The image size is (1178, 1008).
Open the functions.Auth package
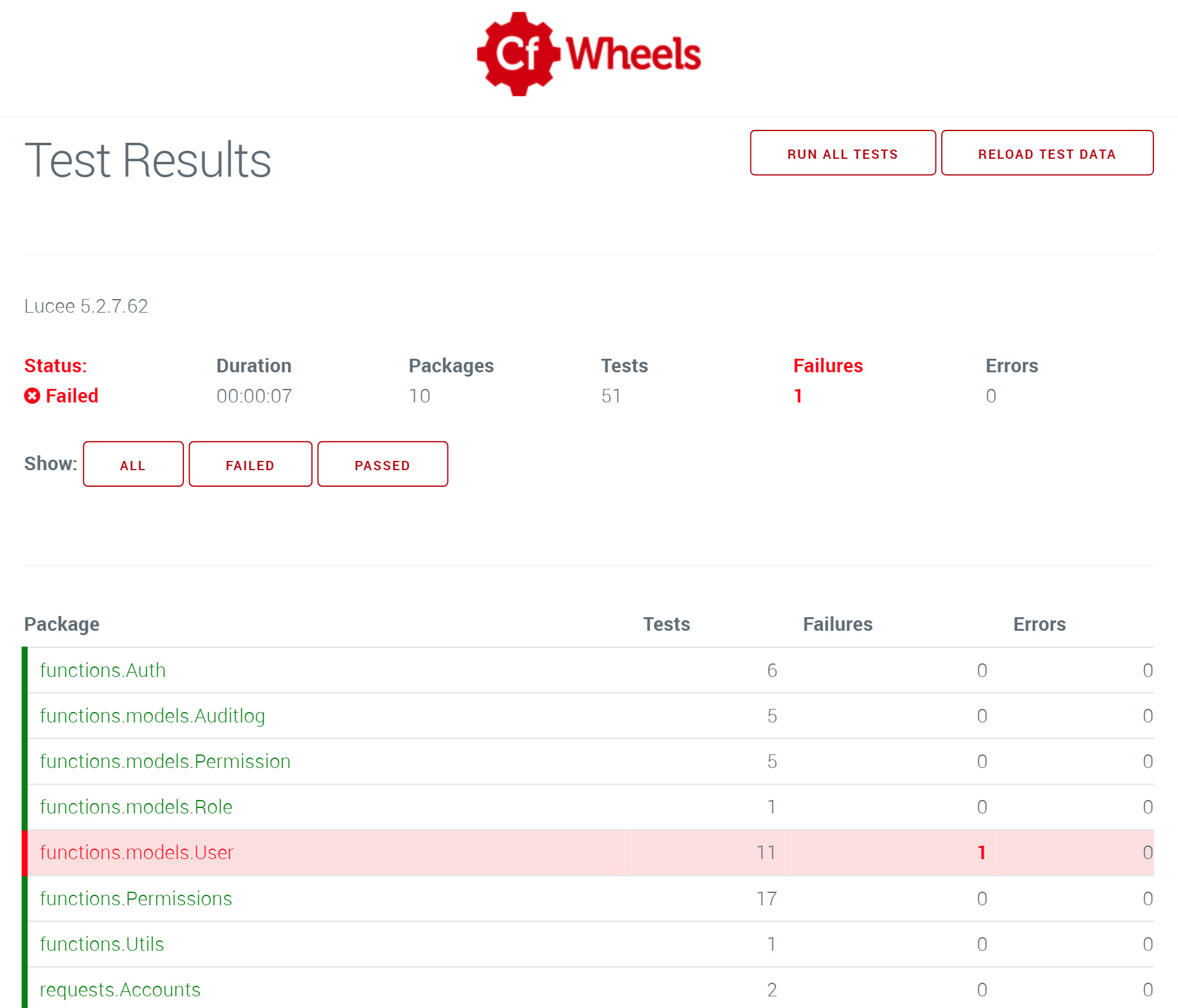tap(103, 670)
